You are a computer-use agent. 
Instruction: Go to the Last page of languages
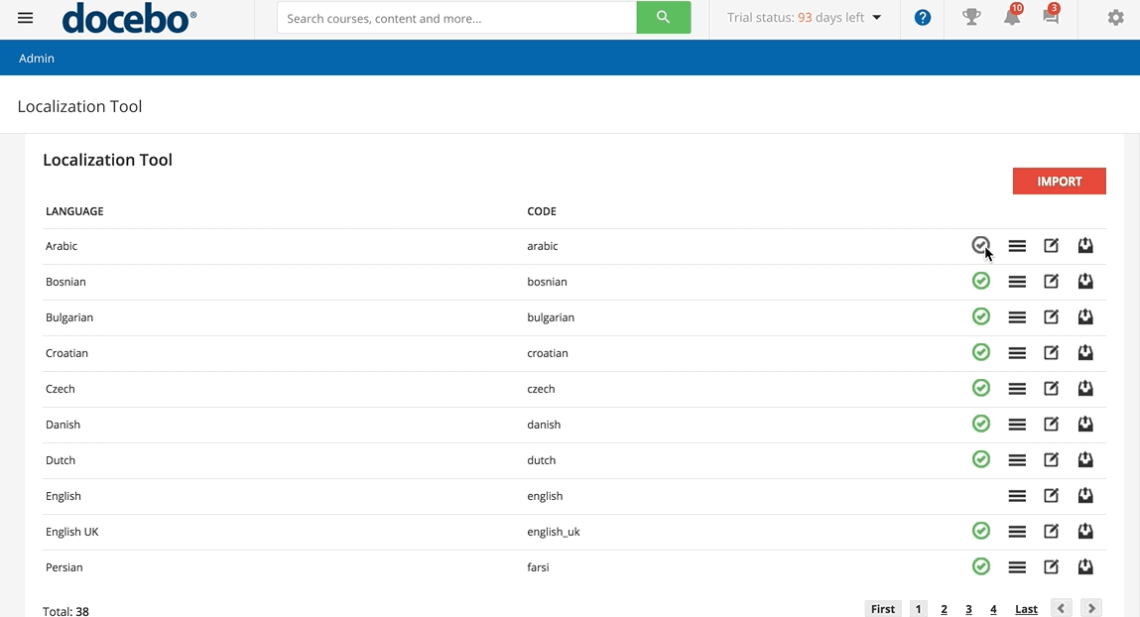coord(1025,608)
